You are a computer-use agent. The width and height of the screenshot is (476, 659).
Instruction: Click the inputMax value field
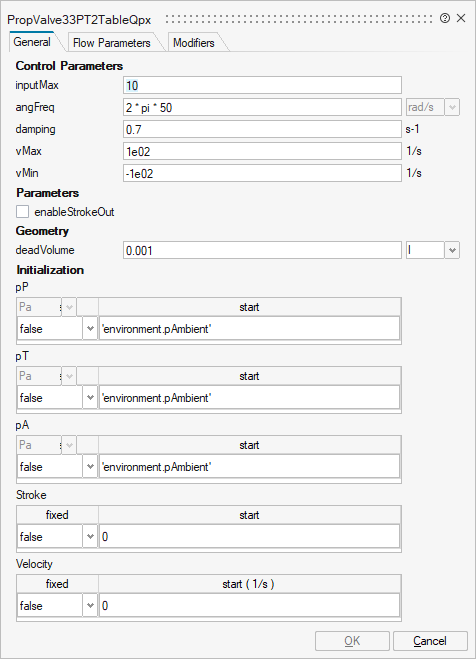click(x=262, y=85)
